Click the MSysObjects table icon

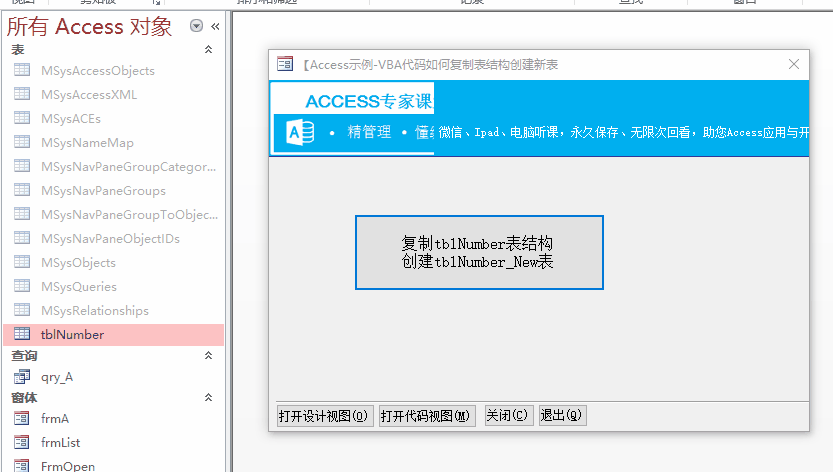point(22,262)
